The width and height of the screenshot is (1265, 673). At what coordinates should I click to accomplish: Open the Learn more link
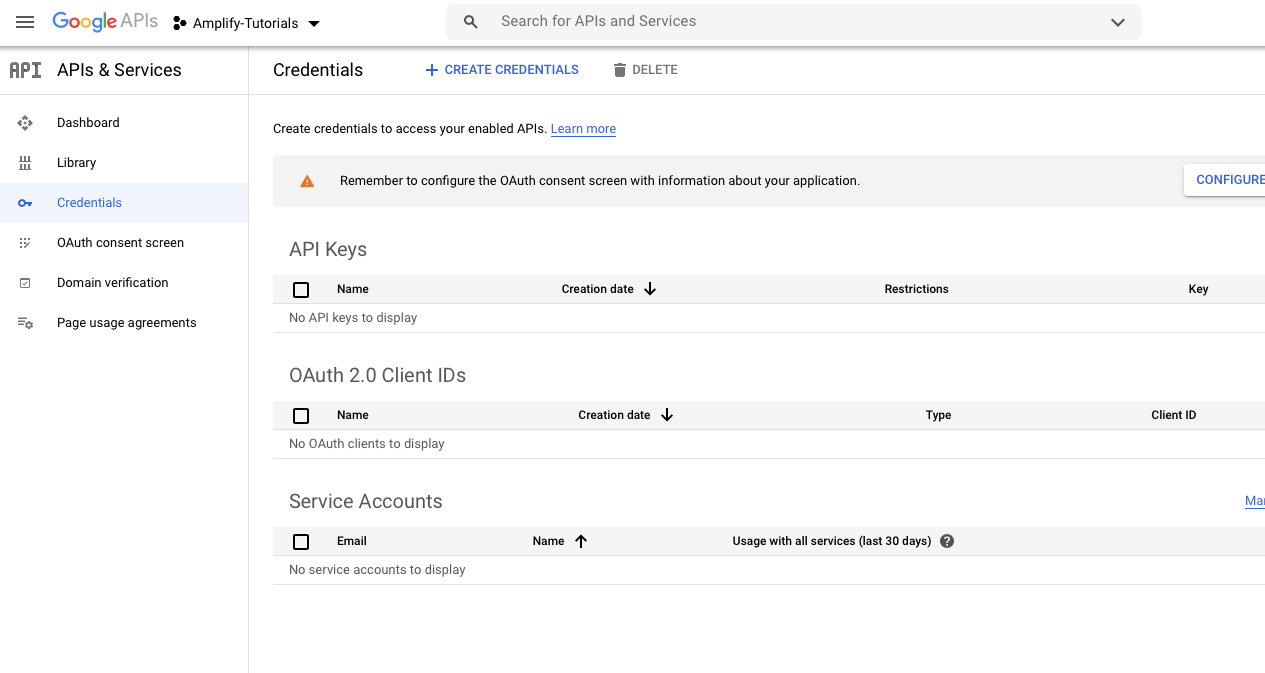[x=583, y=128]
